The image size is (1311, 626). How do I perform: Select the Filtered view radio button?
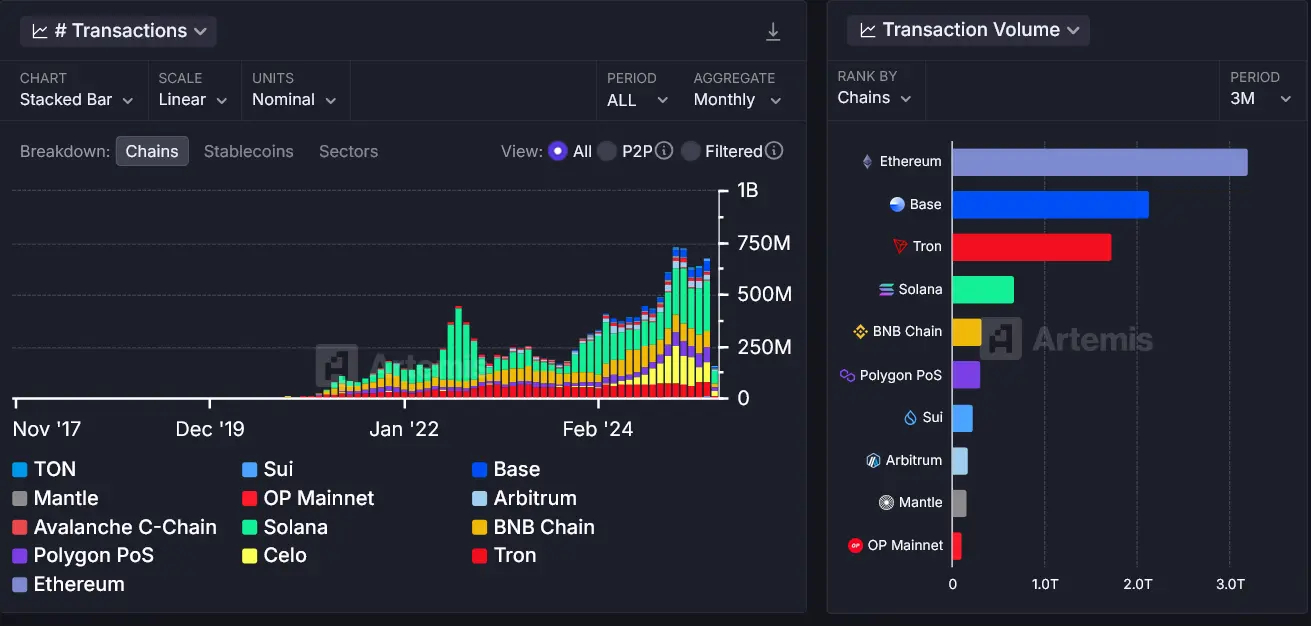pos(690,151)
